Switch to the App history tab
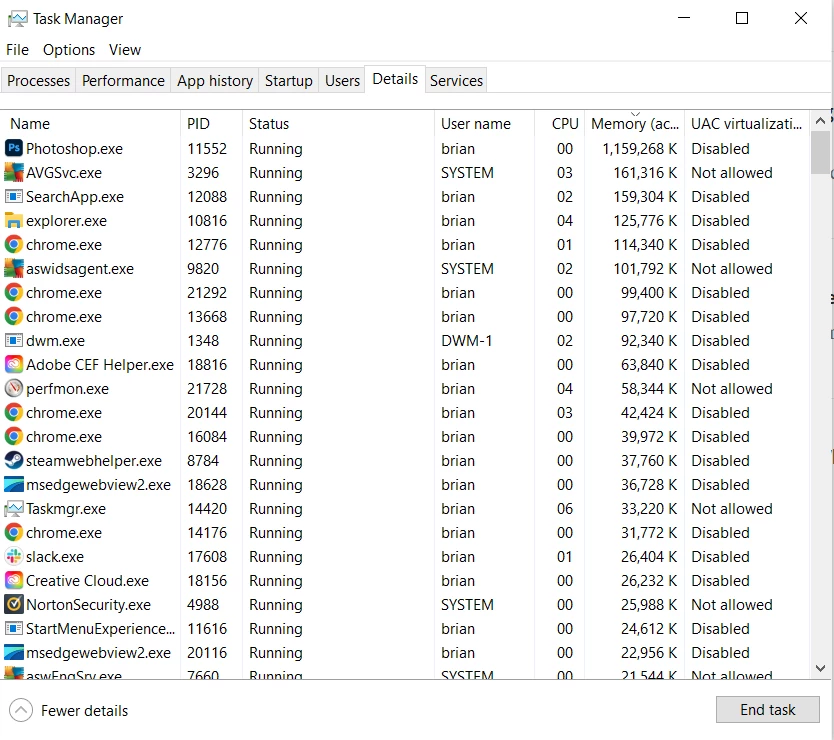 (x=215, y=81)
